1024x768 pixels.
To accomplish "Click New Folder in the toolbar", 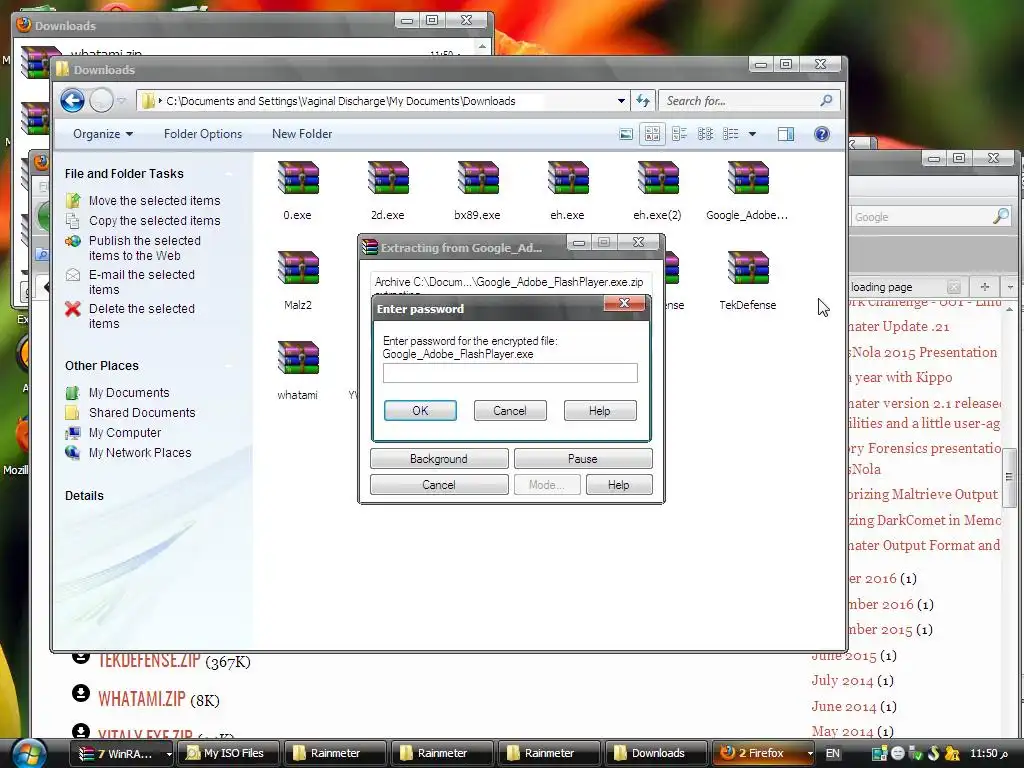I will click(302, 134).
